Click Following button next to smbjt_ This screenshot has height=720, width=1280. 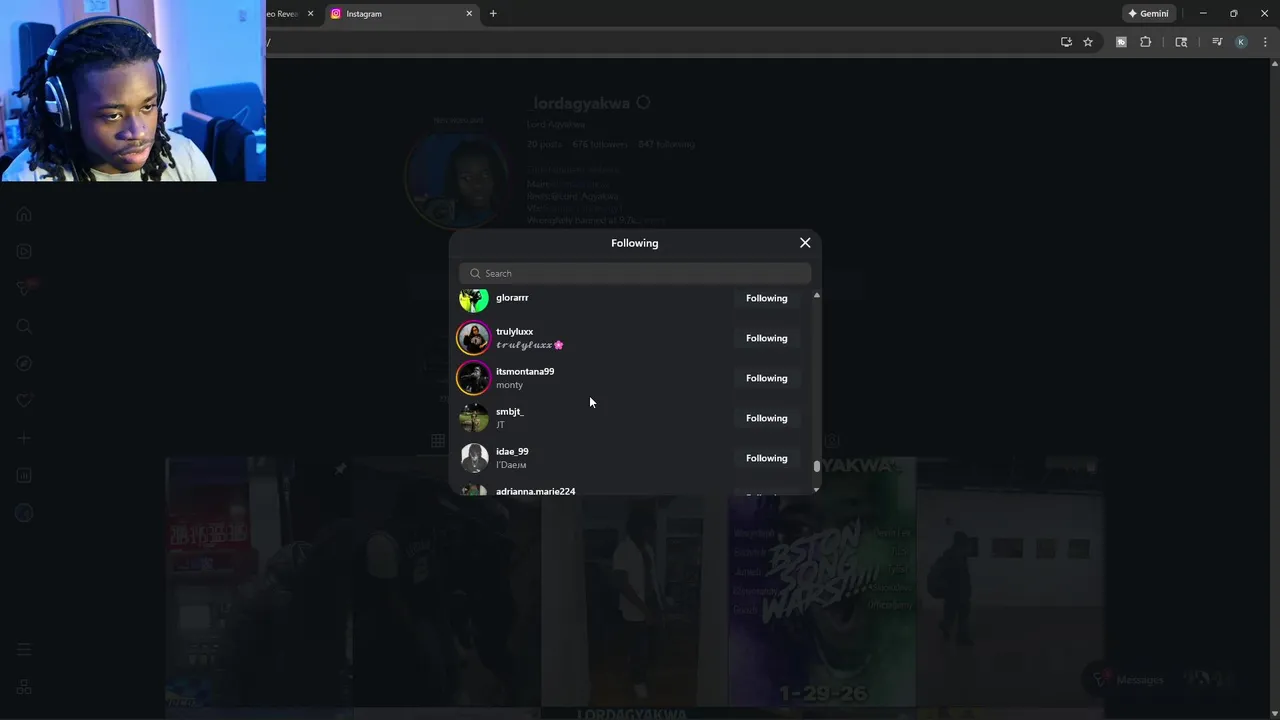click(x=767, y=418)
